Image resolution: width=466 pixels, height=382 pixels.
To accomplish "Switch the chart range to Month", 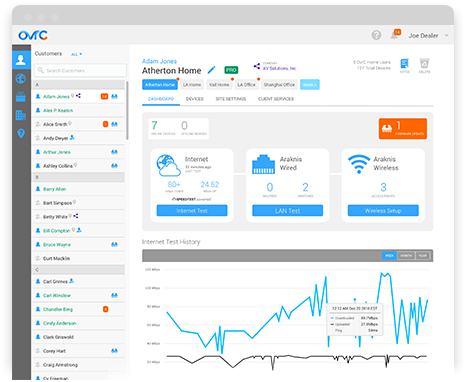I will [x=406, y=256].
